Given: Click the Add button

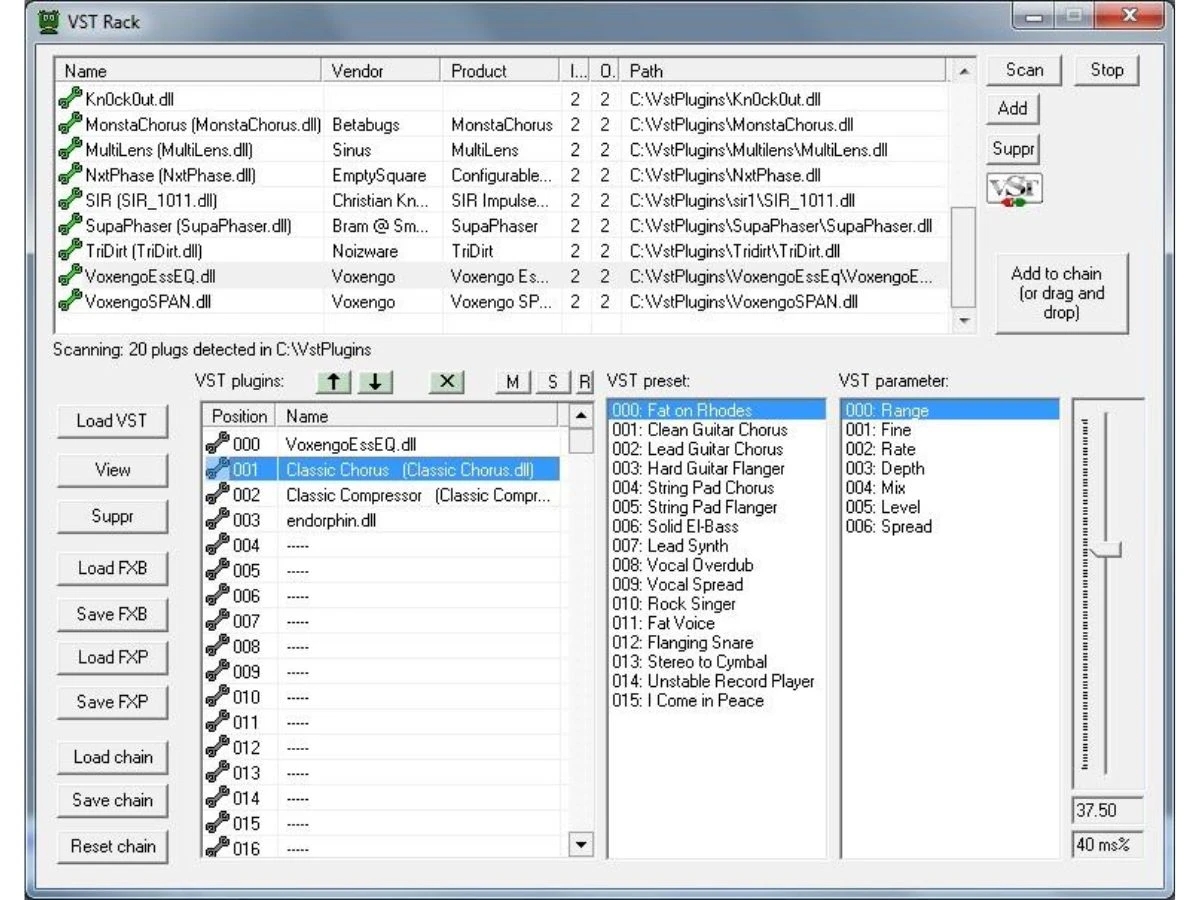Looking at the screenshot, I should (1013, 108).
